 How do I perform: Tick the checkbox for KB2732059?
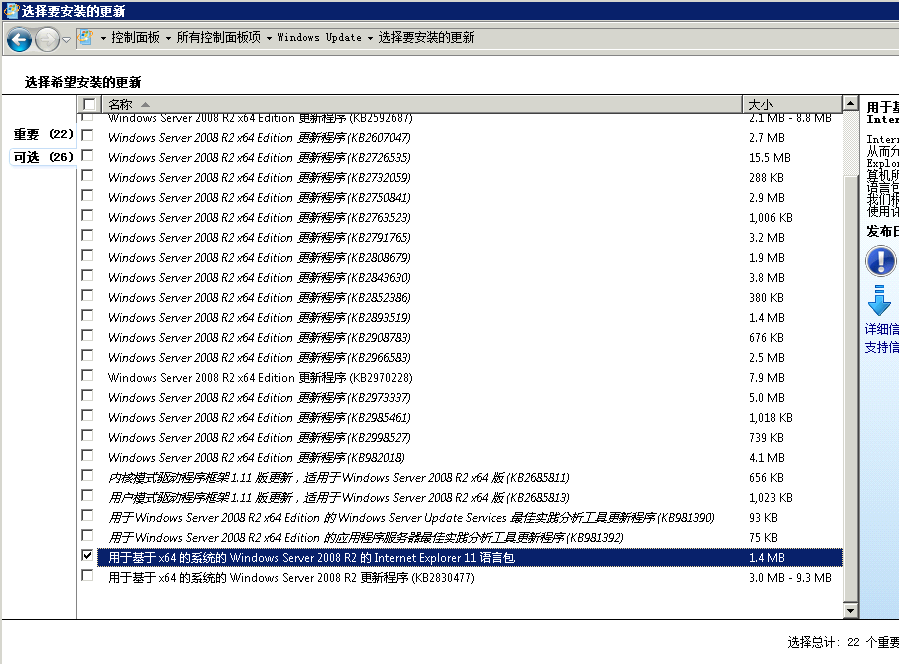87,175
